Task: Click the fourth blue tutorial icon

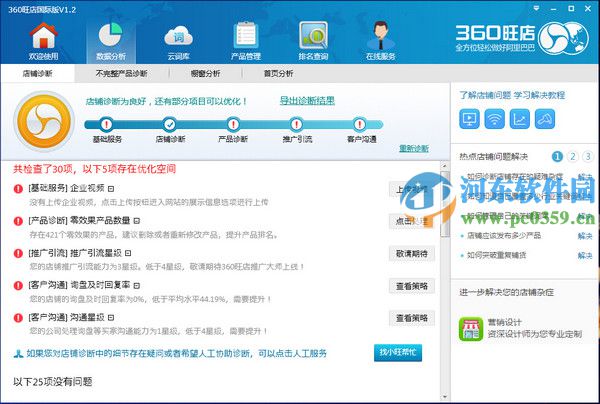Action: pyautogui.click(x=545, y=119)
